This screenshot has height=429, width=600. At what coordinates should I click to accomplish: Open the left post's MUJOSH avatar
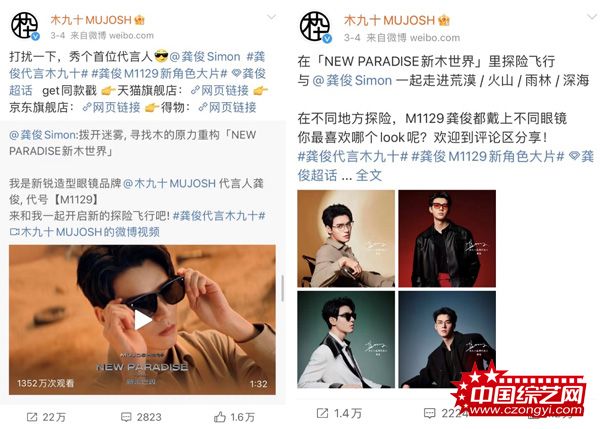[x=25, y=26]
